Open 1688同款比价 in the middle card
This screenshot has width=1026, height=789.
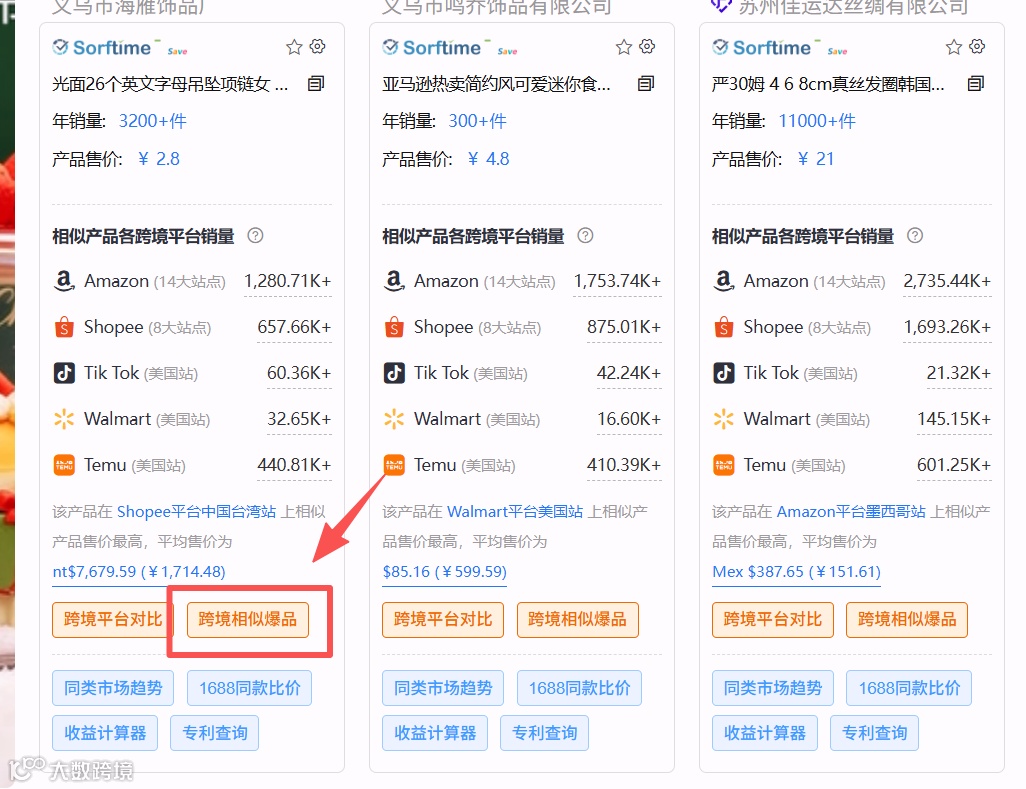tap(579, 688)
